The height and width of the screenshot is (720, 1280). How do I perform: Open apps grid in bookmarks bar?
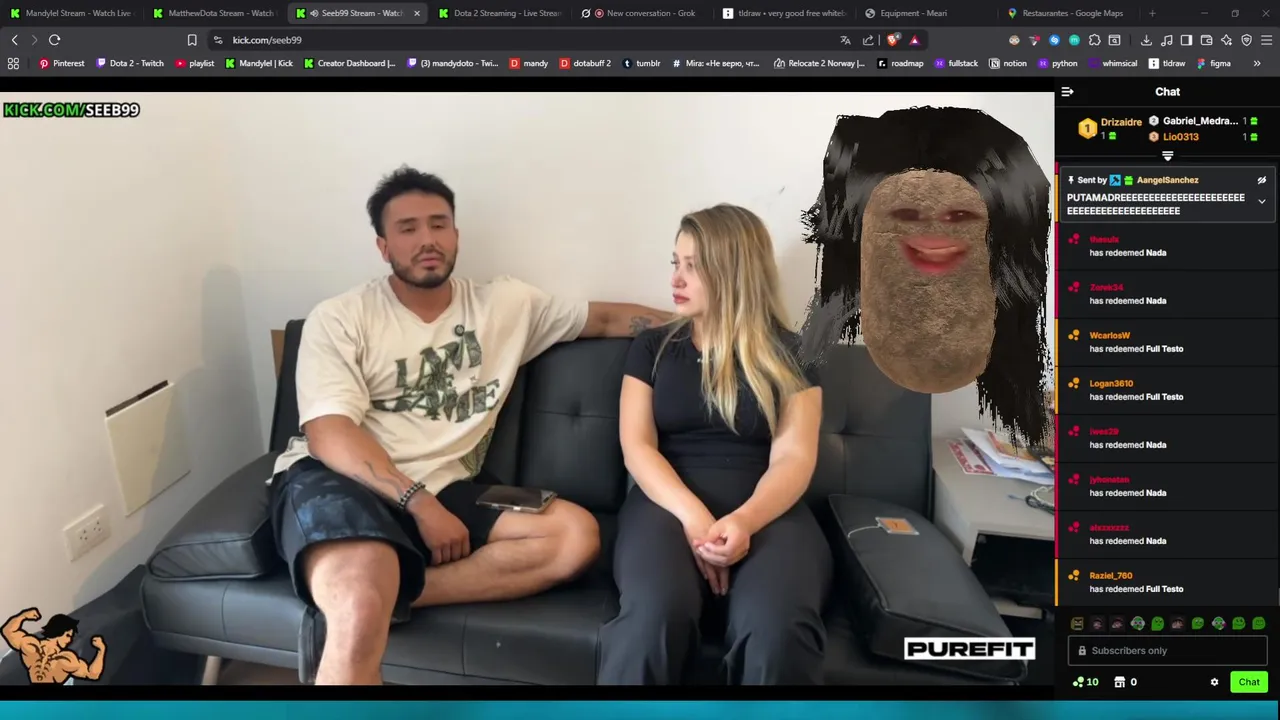(x=13, y=63)
